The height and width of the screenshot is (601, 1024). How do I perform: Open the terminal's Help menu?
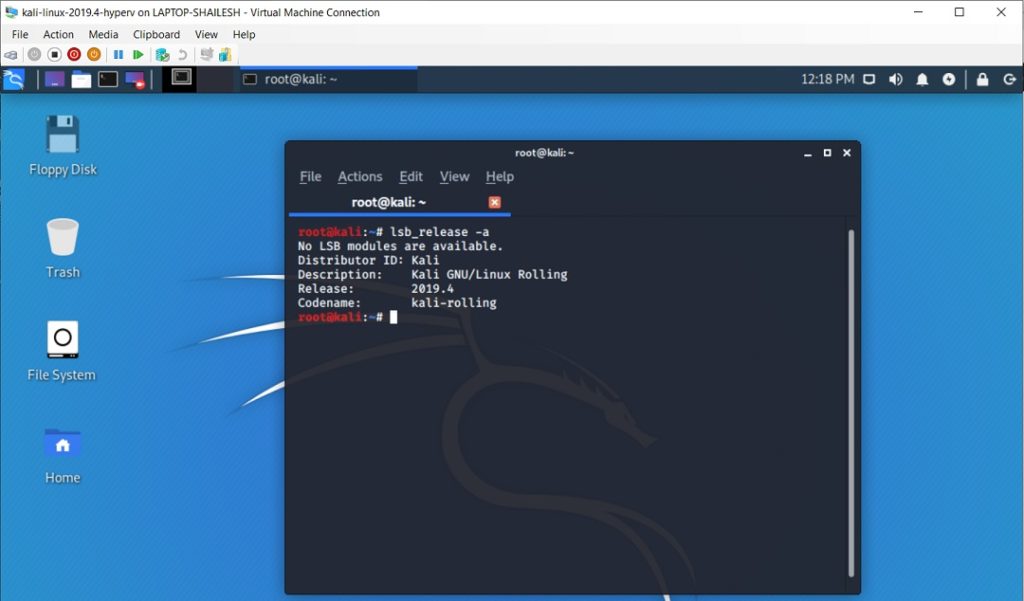[500, 176]
